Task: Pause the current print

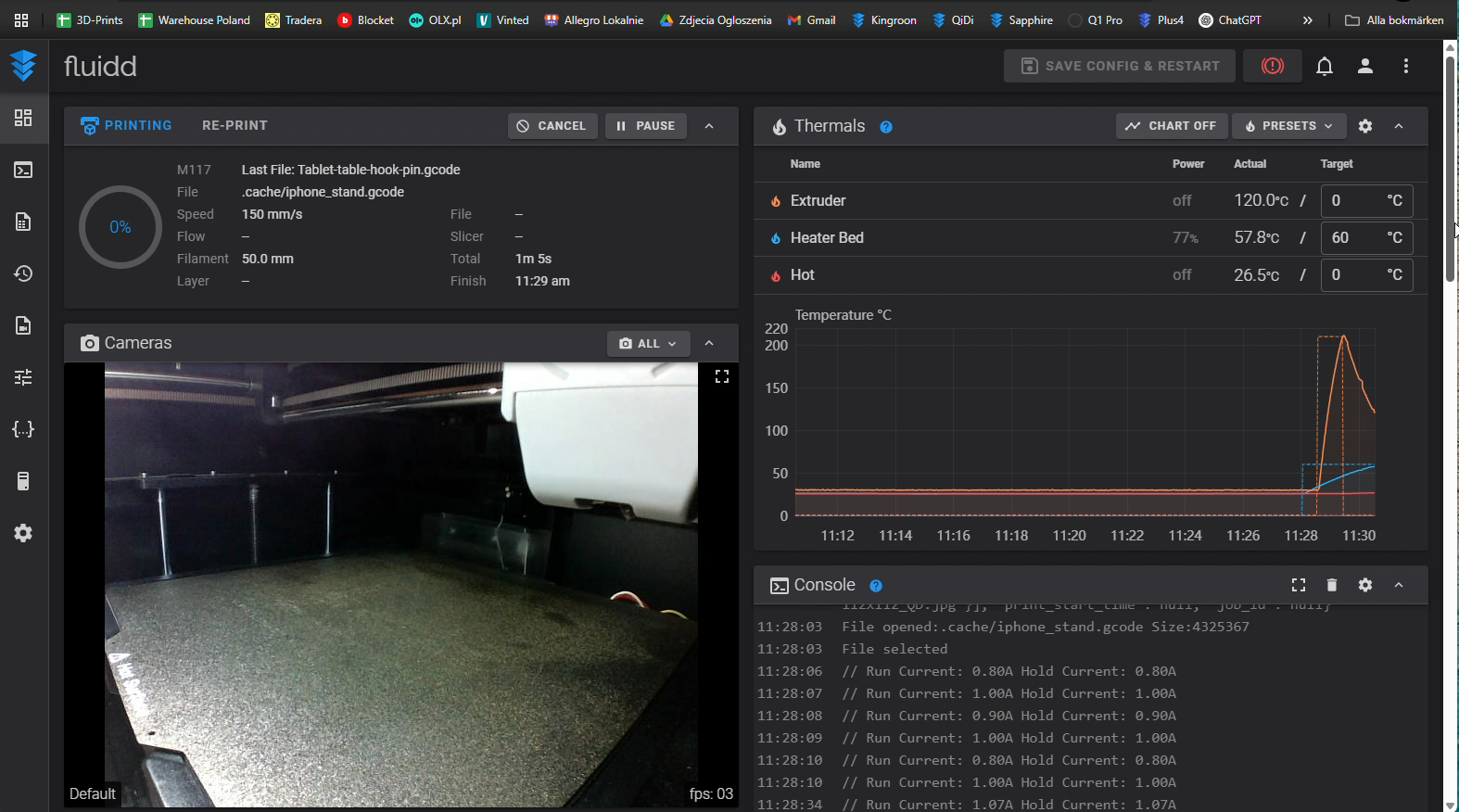Action: [x=646, y=126]
